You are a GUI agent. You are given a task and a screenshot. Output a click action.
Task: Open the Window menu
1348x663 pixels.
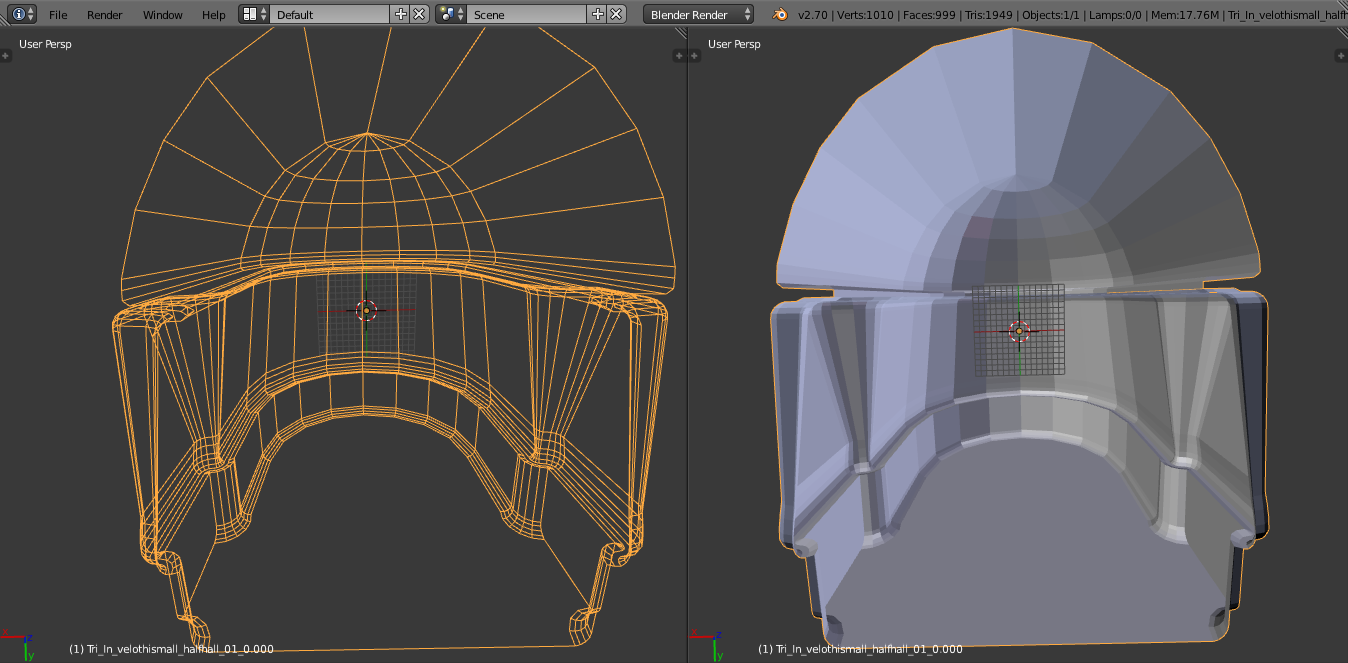point(162,15)
